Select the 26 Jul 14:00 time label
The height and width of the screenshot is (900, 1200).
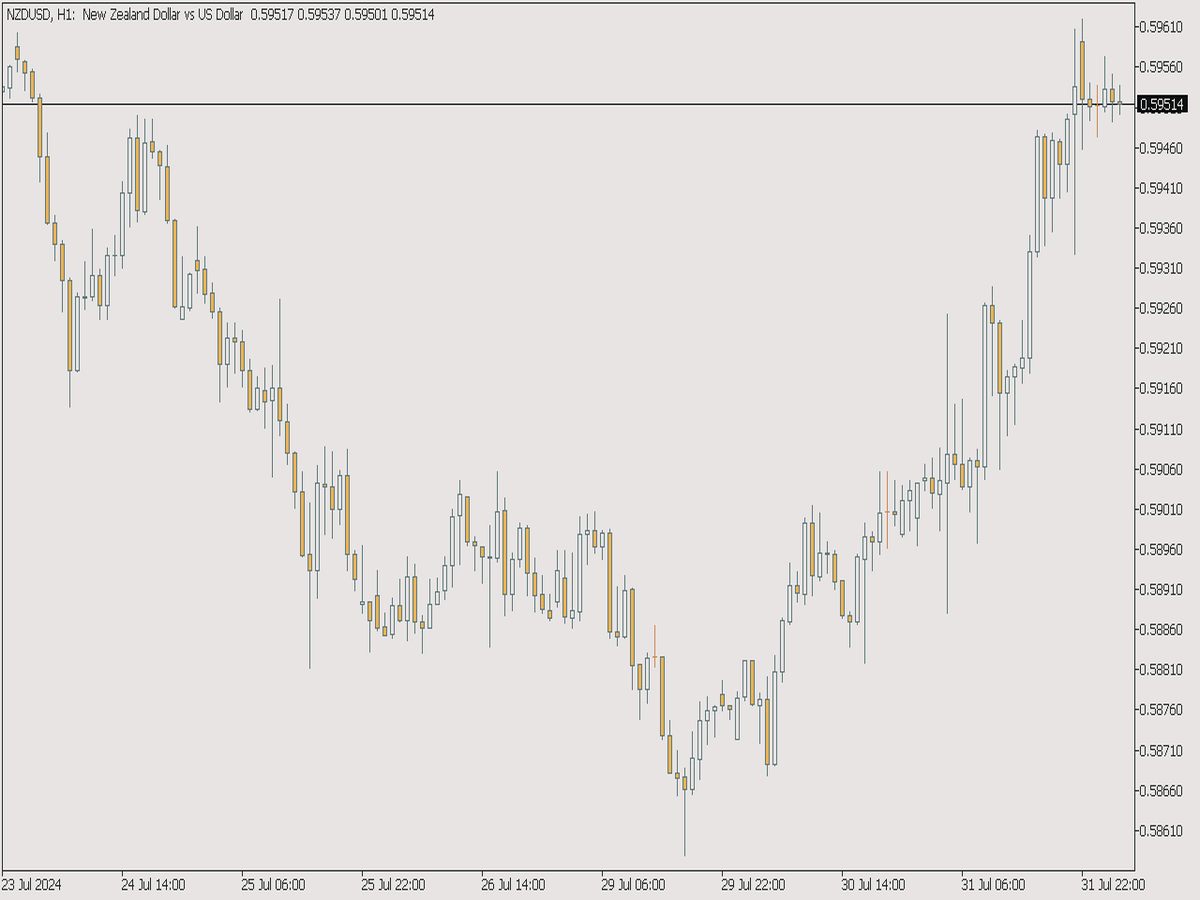coord(513,885)
